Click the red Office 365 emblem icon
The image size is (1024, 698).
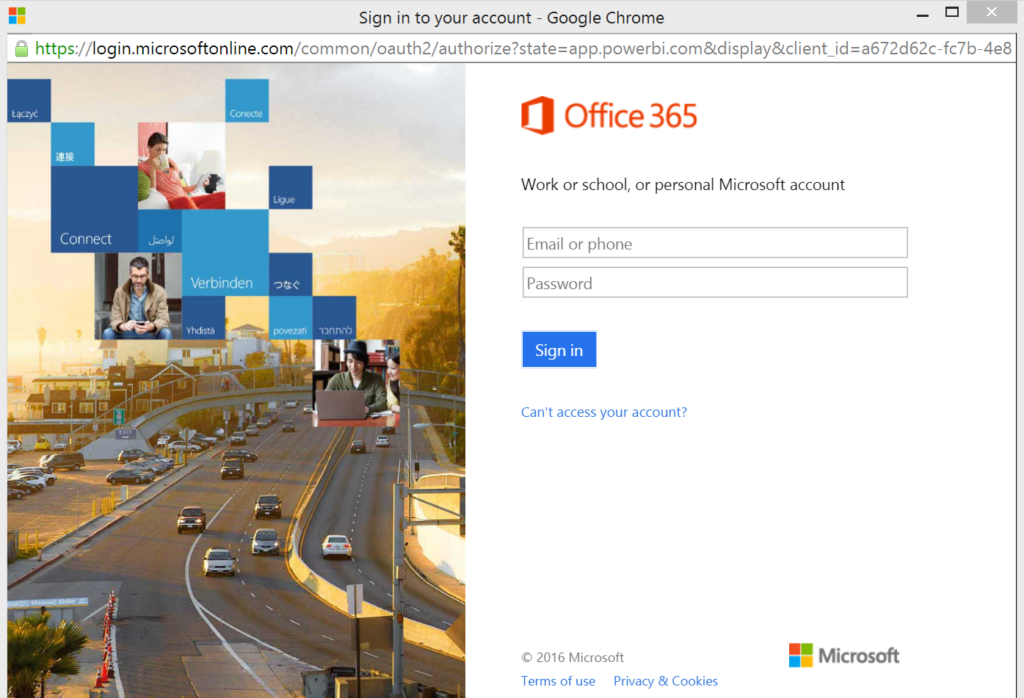tap(537, 115)
